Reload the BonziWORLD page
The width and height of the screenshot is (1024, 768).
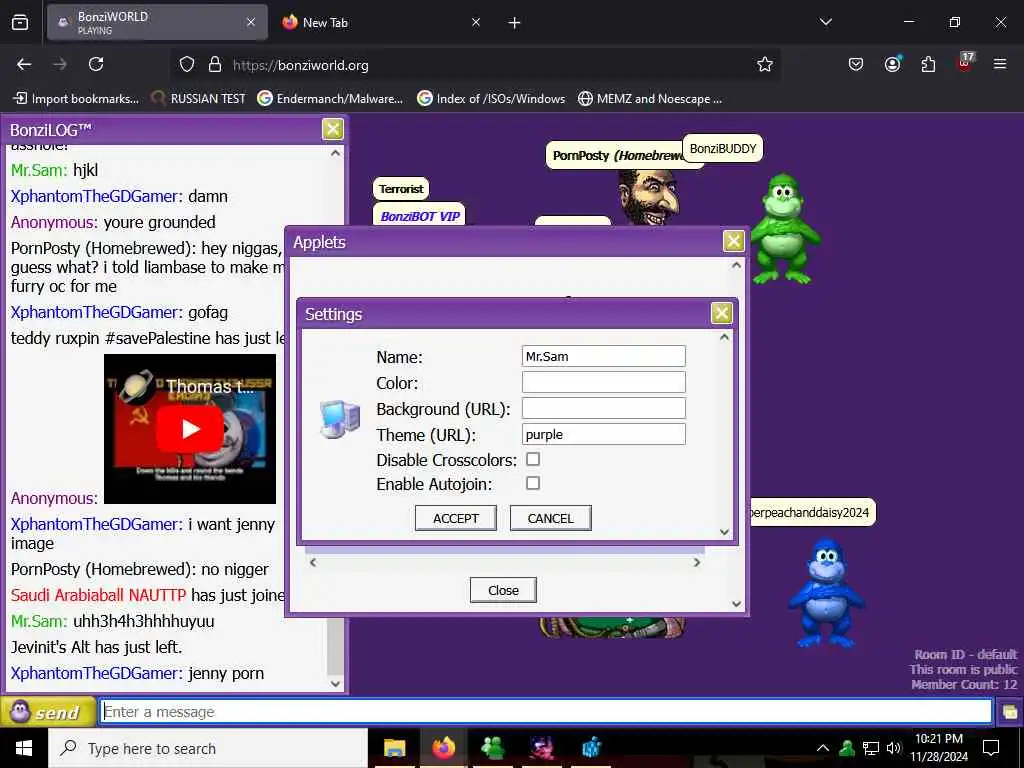coord(96,64)
